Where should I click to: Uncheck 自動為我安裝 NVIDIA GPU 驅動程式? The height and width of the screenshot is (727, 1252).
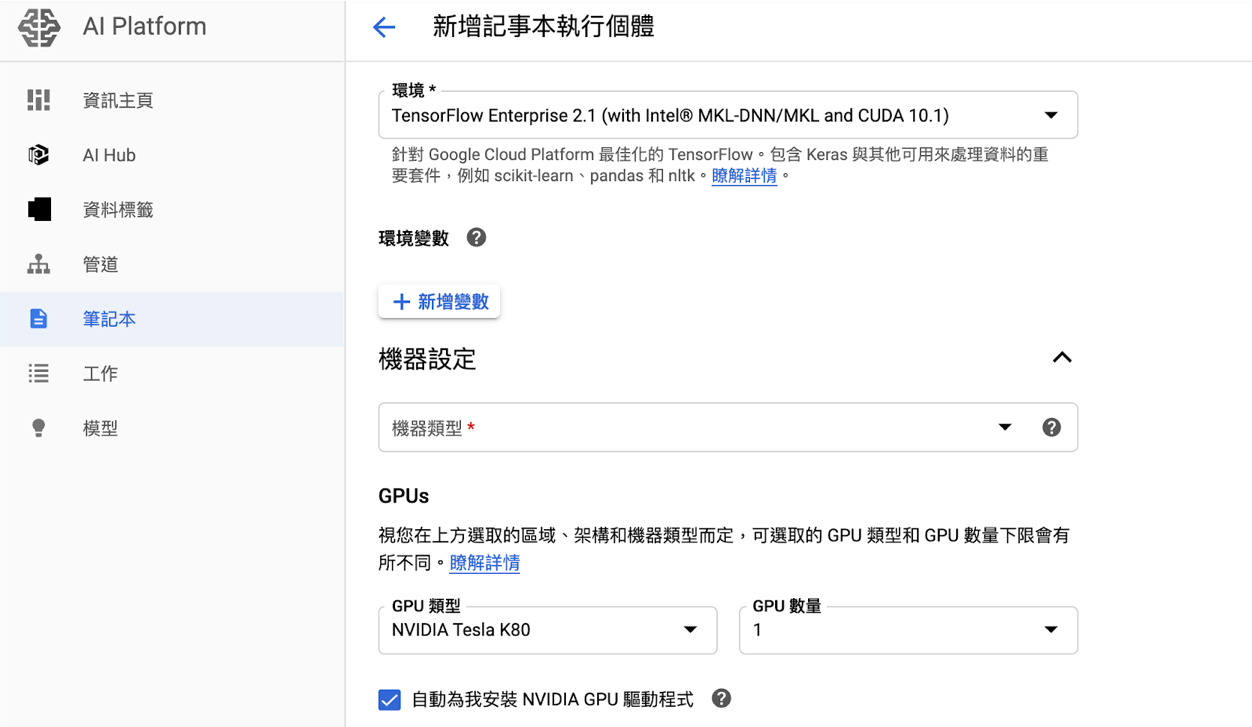pyautogui.click(x=390, y=700)
